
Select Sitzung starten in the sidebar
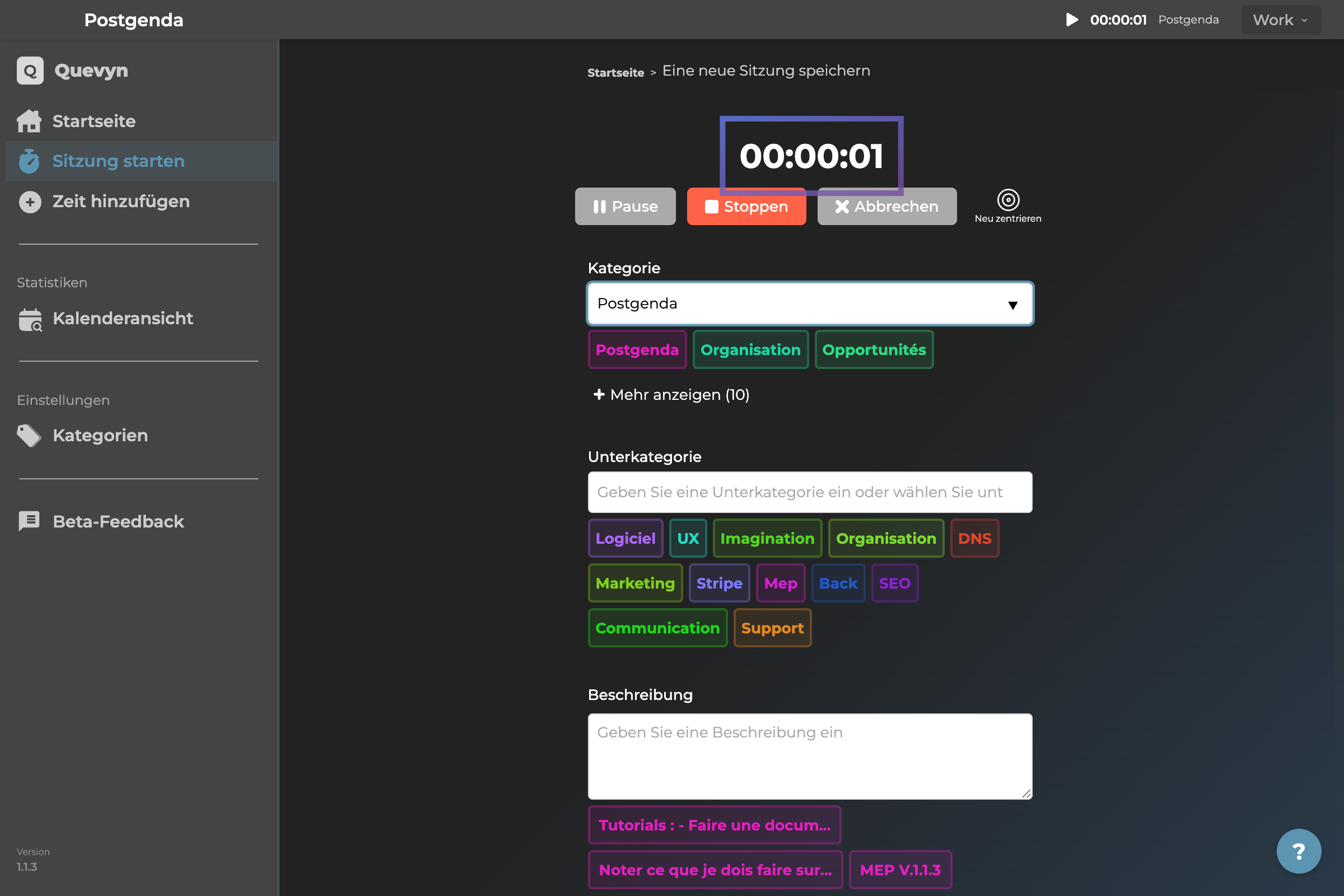click(142, 161)
